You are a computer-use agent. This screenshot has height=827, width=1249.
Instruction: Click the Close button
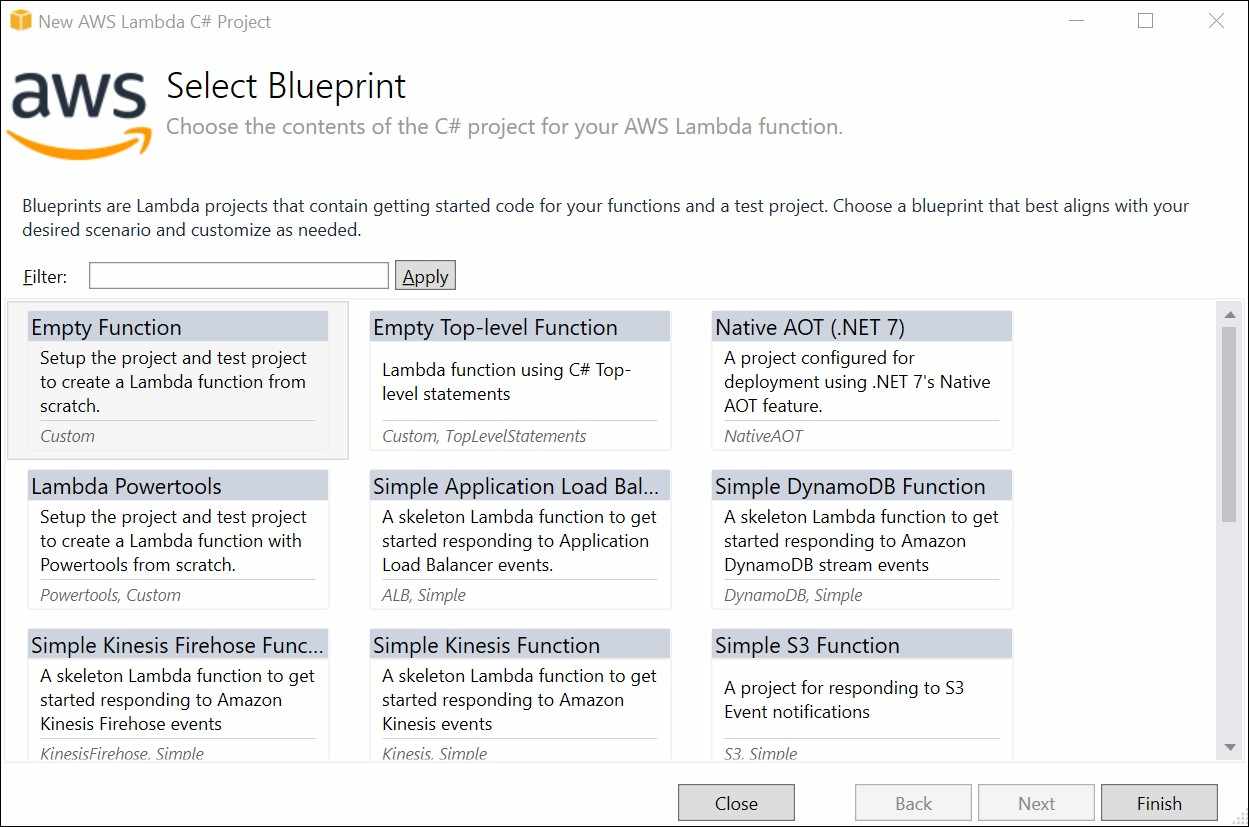point(736,803)
